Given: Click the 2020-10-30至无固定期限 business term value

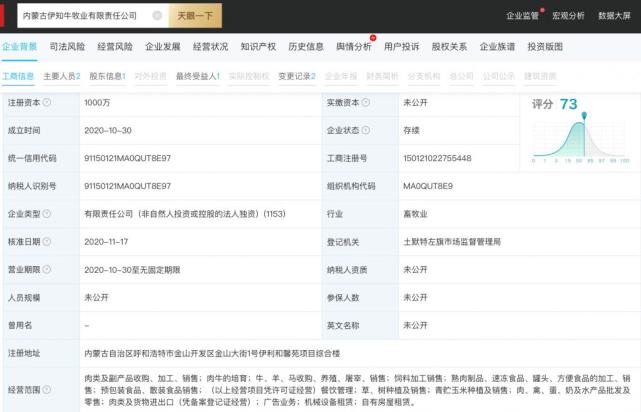Looking at the screenshot, I should (x=132, y=270).
